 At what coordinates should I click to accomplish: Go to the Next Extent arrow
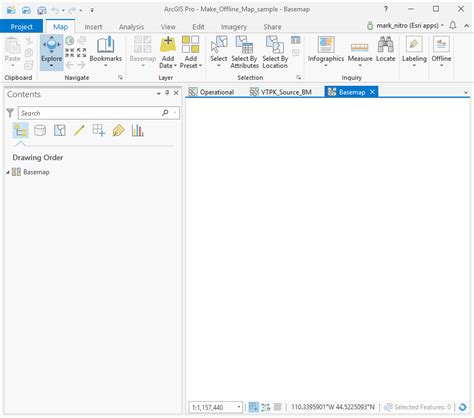(x=82, y=65)
